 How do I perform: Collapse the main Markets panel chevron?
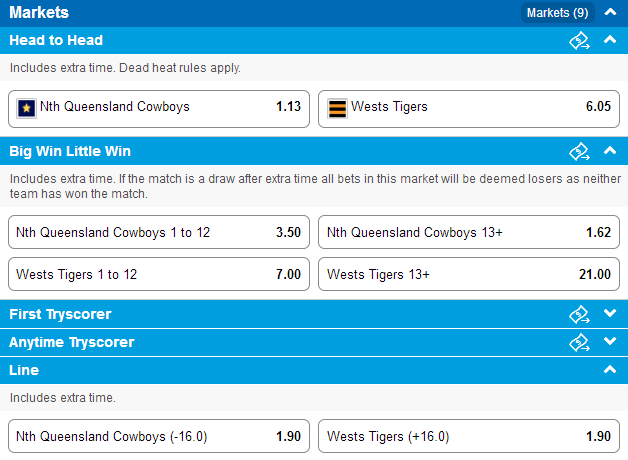[610, 12]
